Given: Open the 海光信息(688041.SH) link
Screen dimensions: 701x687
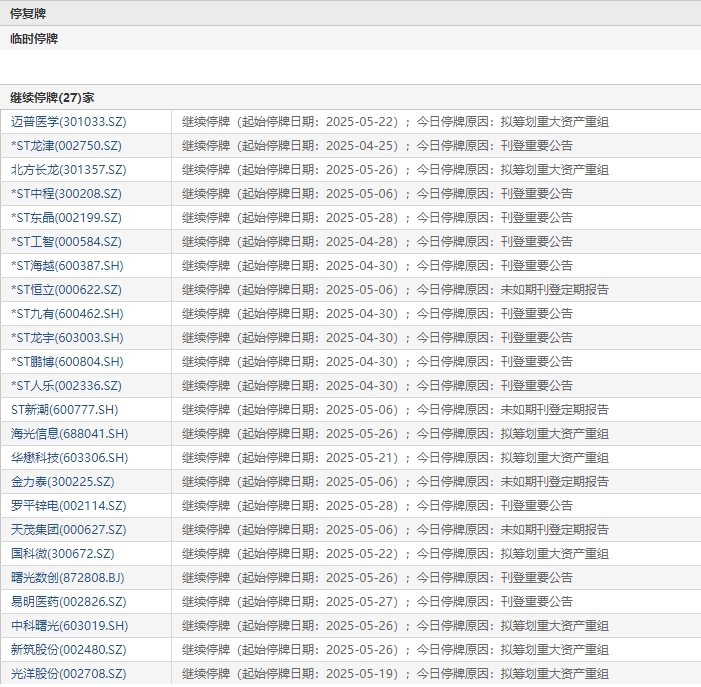Looking at the screenshot, I should click(70, 434).
